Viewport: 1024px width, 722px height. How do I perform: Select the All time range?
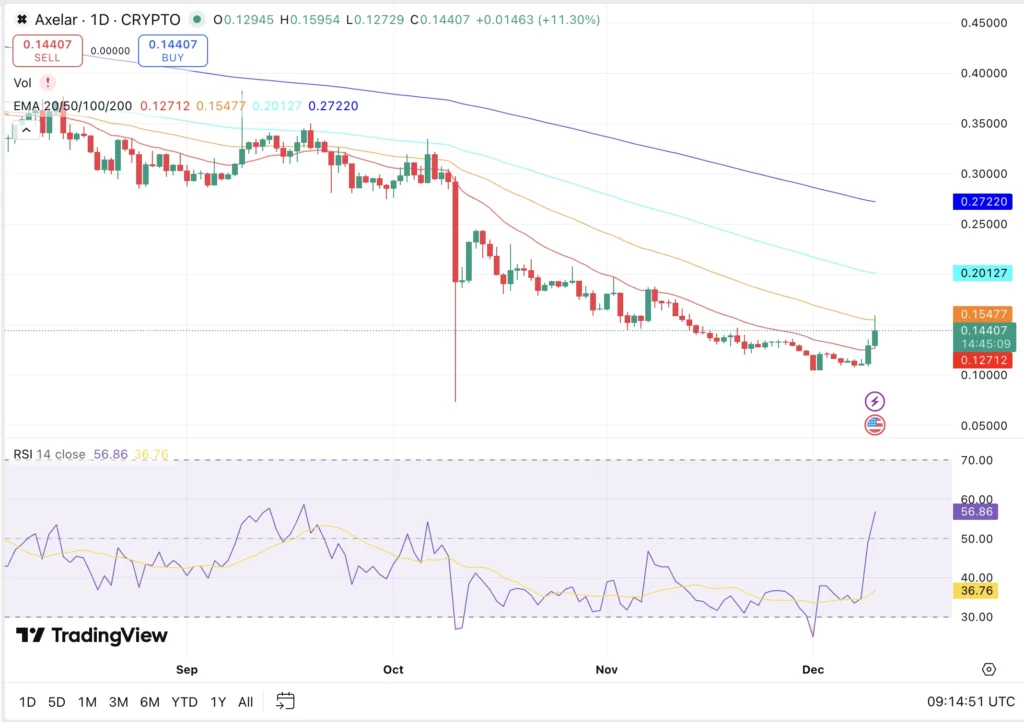246,702
